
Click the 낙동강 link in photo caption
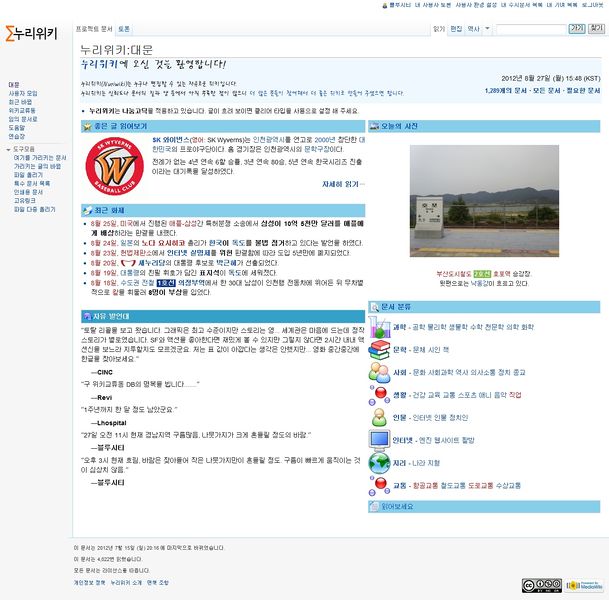[x=480, y=284]
